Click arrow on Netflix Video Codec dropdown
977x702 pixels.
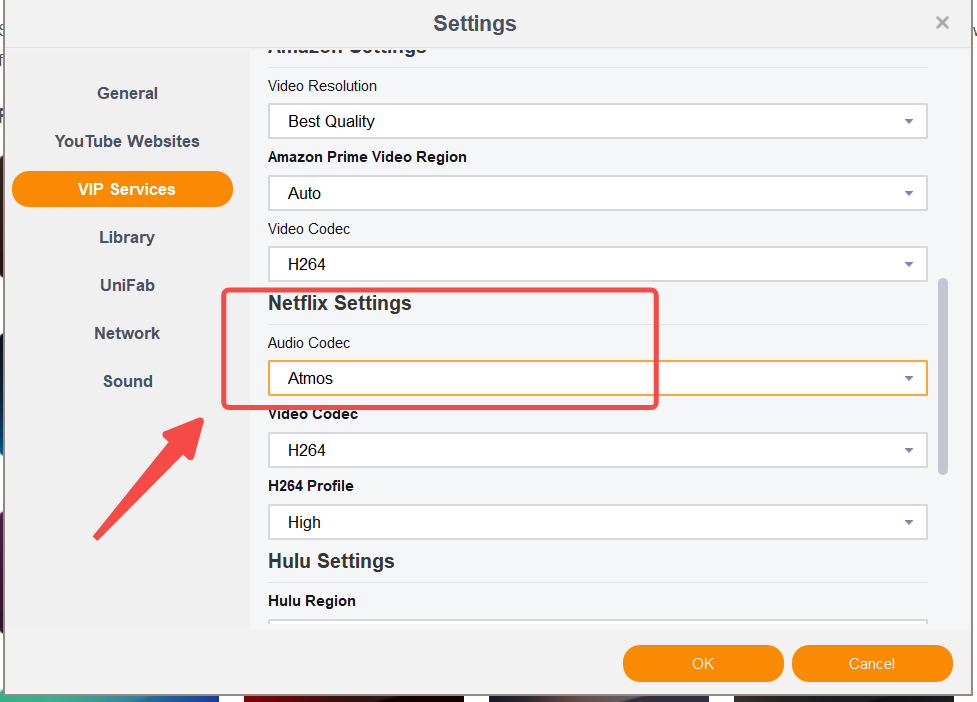pyautogui.click(x=908, y=451)
